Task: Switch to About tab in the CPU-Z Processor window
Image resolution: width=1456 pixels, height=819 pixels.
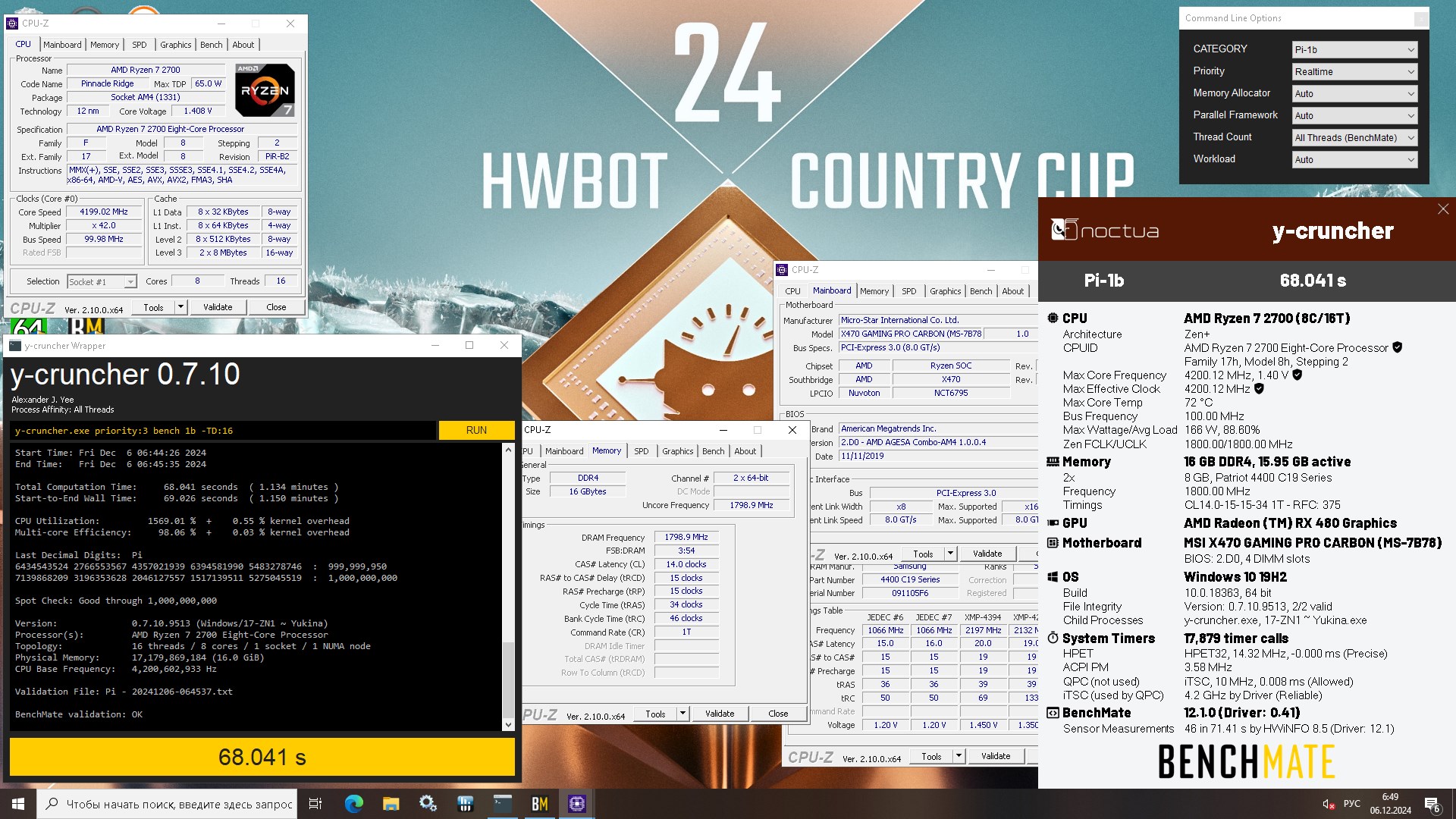Action: click(243, 45)
